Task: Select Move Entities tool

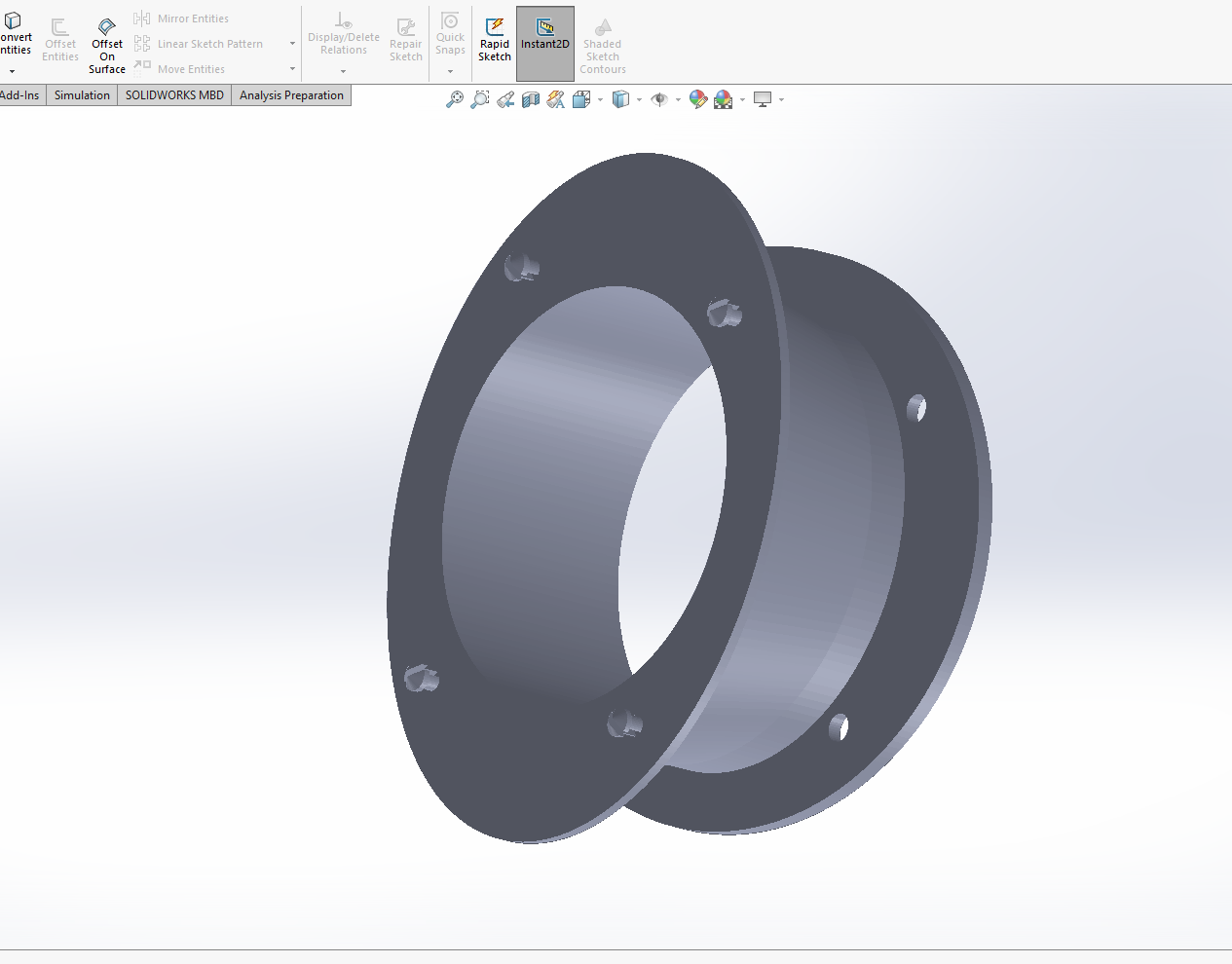Action: 179,69
